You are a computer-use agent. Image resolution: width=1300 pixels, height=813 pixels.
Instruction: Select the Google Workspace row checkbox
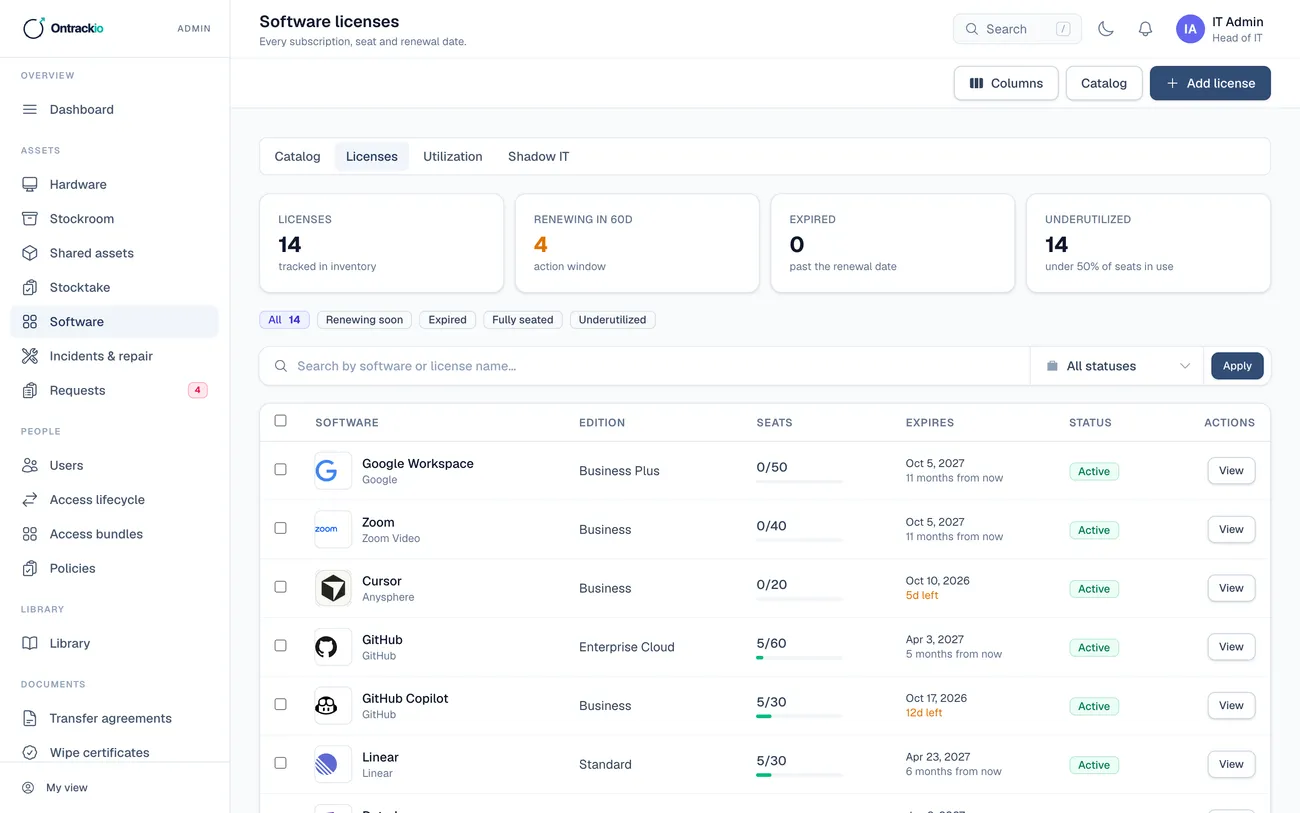click(280, 470)
